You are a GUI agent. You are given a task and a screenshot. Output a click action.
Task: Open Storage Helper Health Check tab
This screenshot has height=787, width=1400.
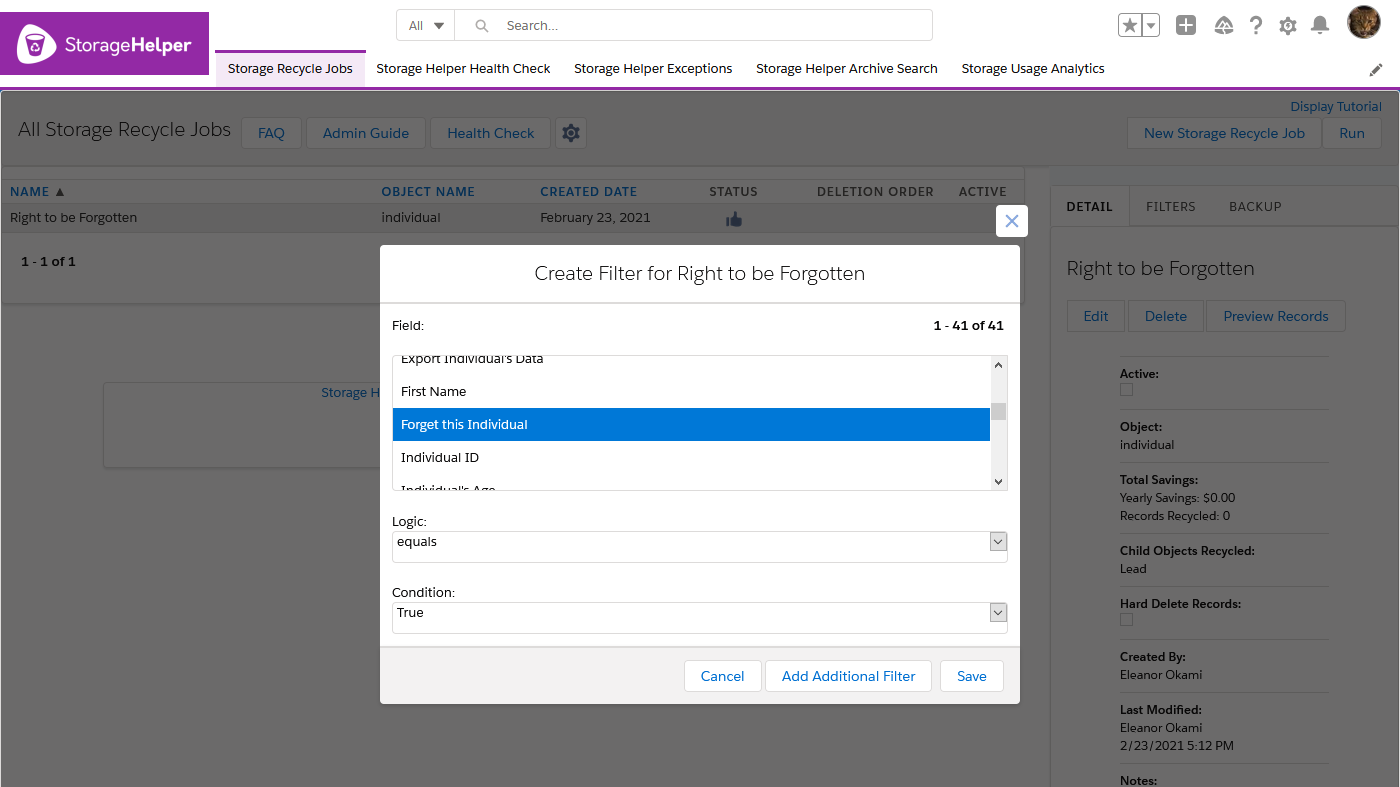click(x=463, y=69)
